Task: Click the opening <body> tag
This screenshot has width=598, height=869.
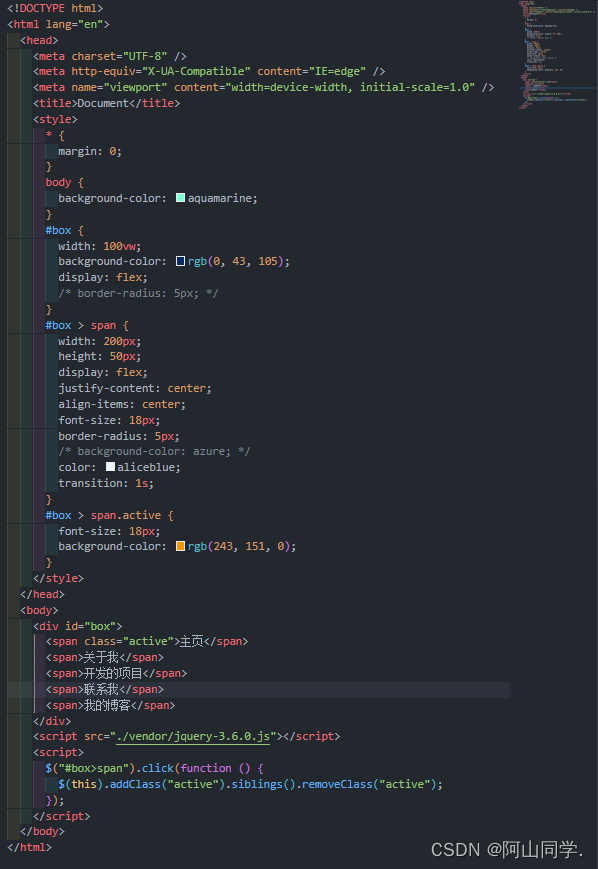Action: pyautogui.click(x=39, y=610)
